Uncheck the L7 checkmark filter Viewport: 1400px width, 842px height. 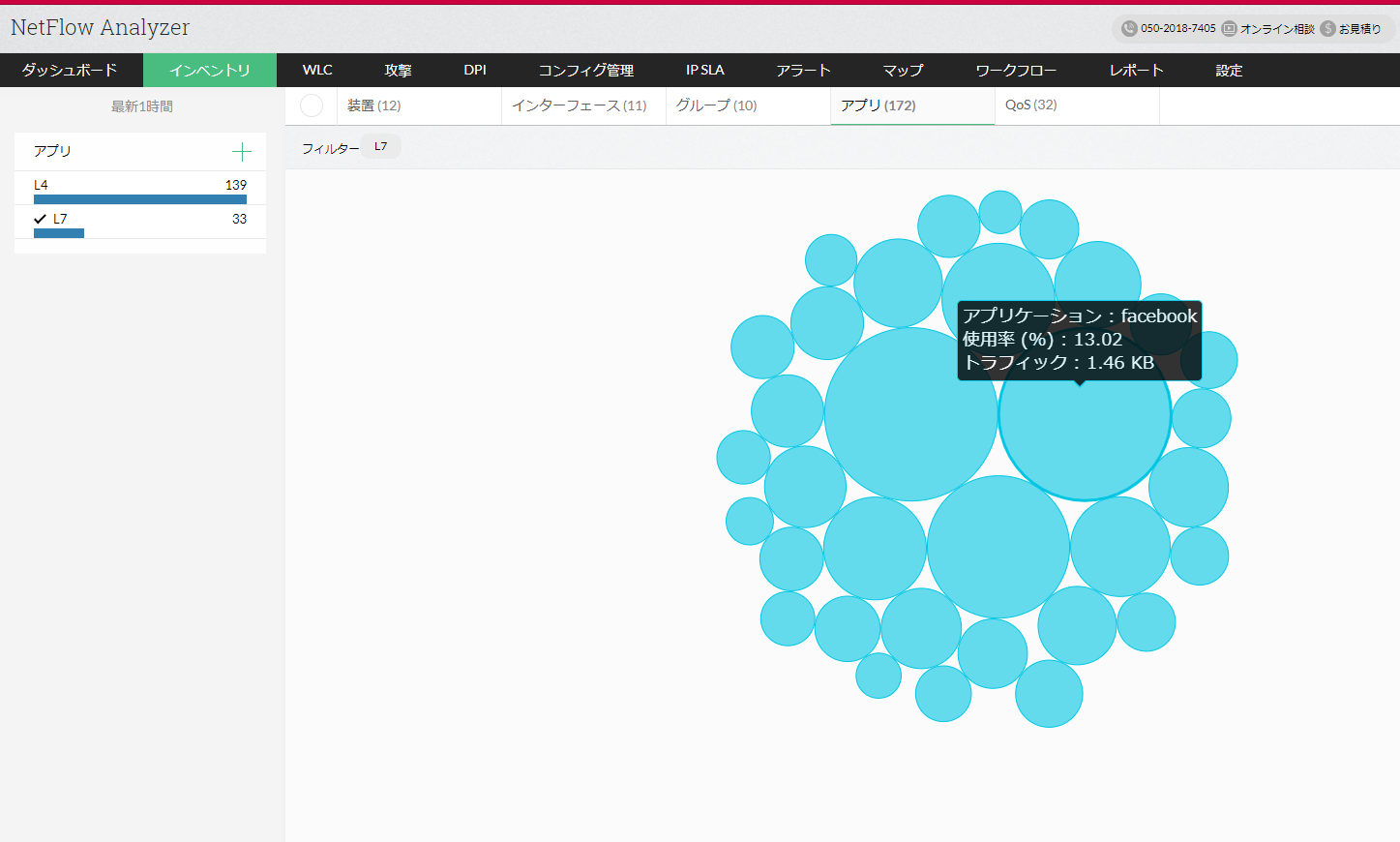[x=40, y=219]
